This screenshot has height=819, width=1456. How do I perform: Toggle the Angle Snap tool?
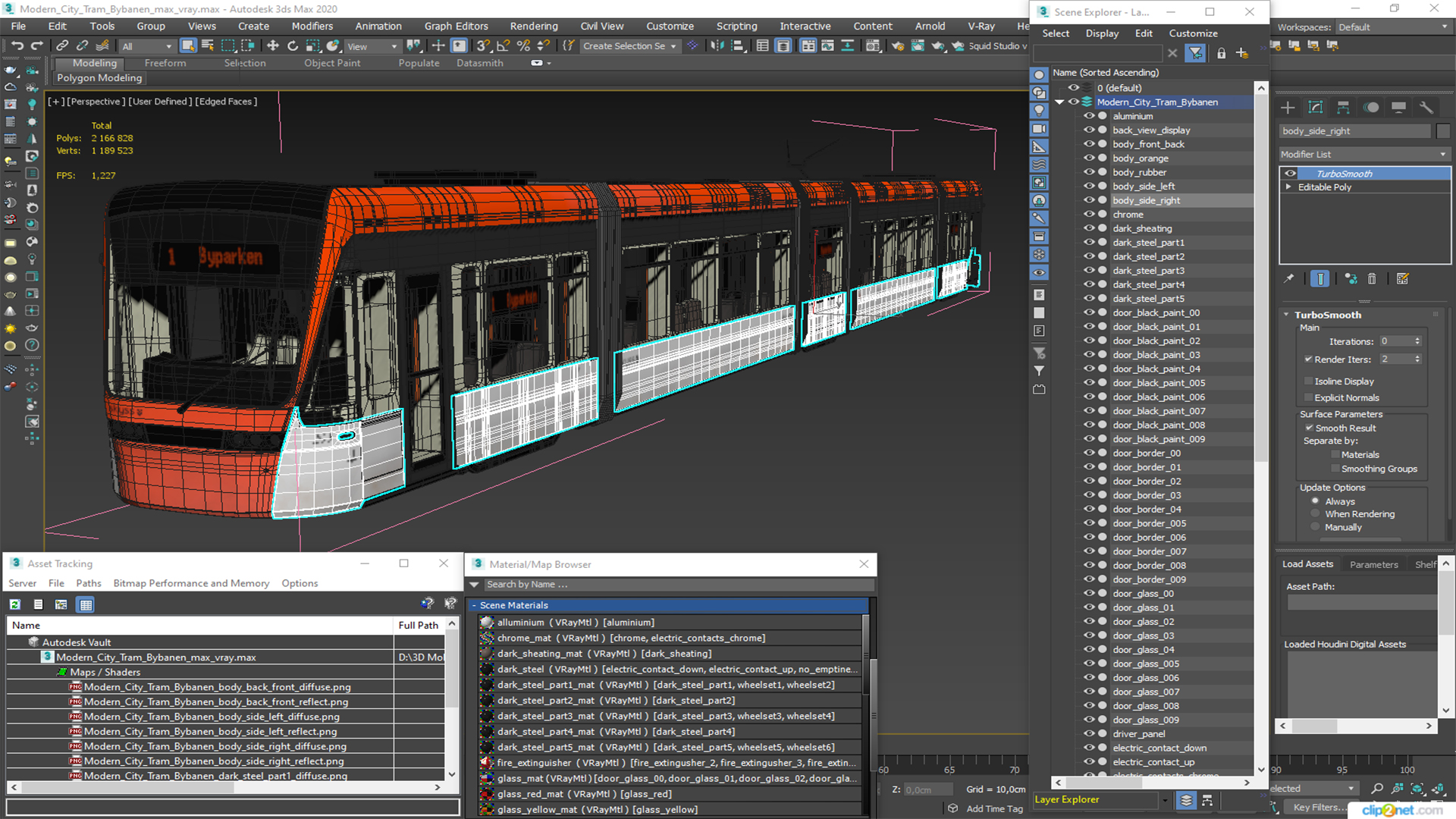[x=503, y=46]
